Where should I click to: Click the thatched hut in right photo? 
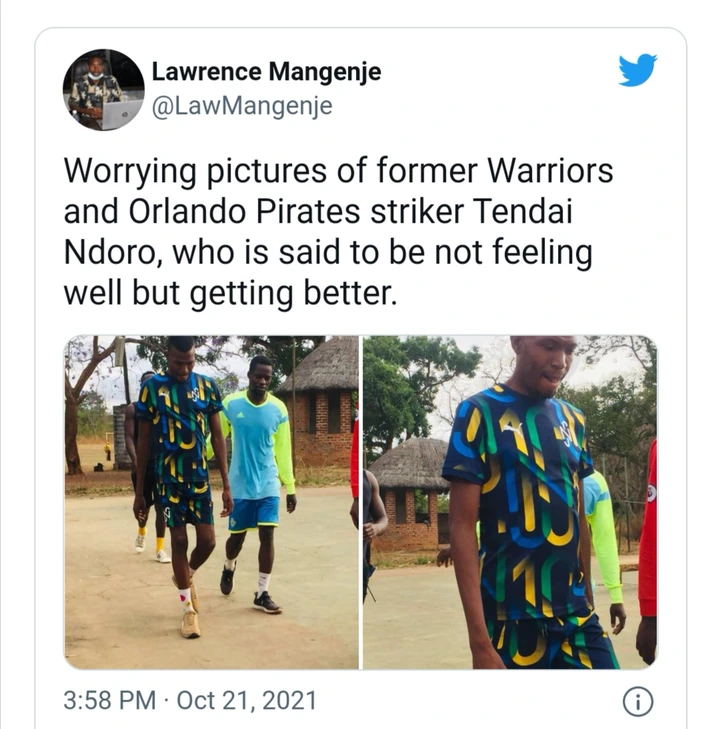(409, 493)
